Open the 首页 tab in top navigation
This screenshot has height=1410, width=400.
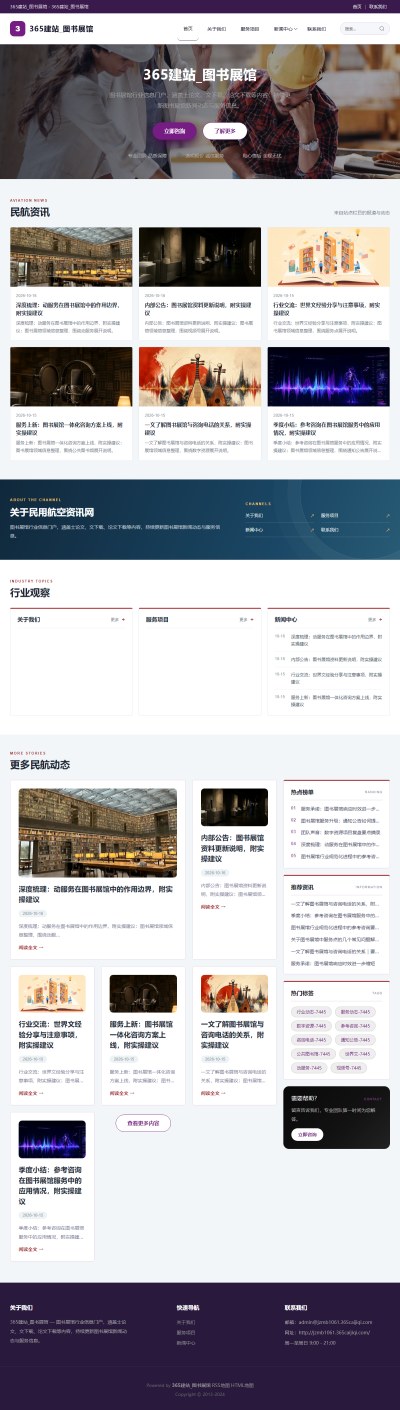[188, 29]
